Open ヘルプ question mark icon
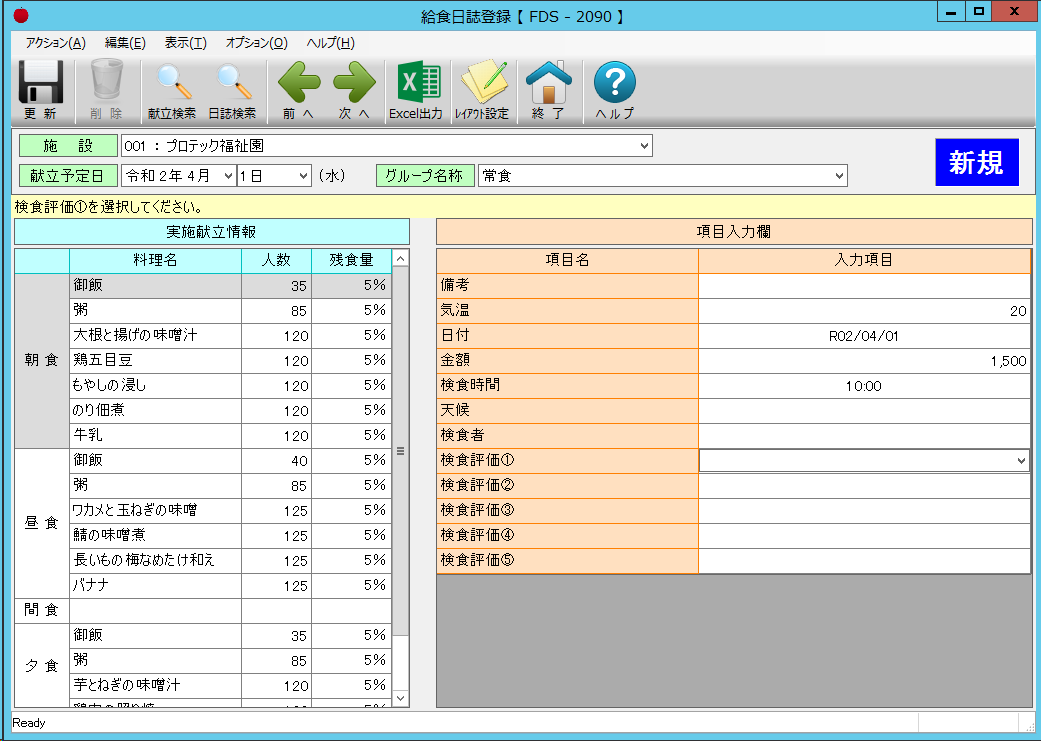Viewport: 1041px width, 741px height. (x=615, y=89)
